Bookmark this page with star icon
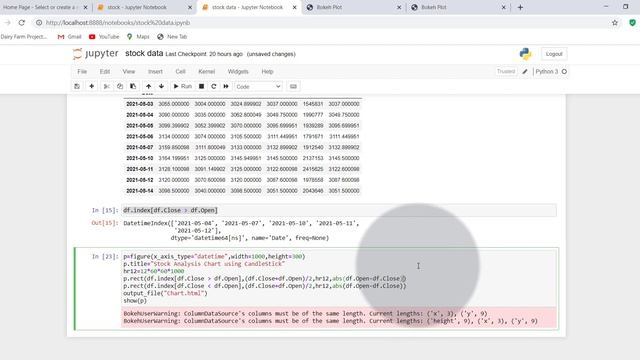The height and width of the screenshot is (360, 640). [x=615, y=23]
